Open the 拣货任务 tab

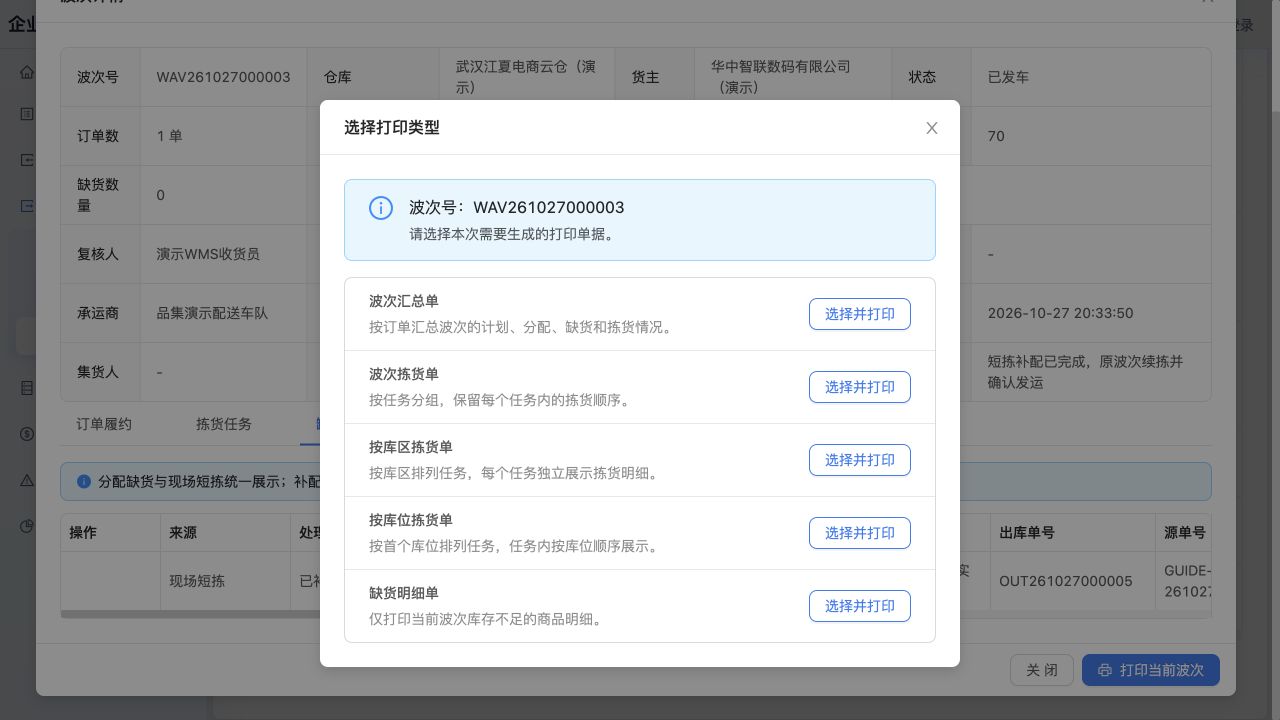click(x=224, y=424)
